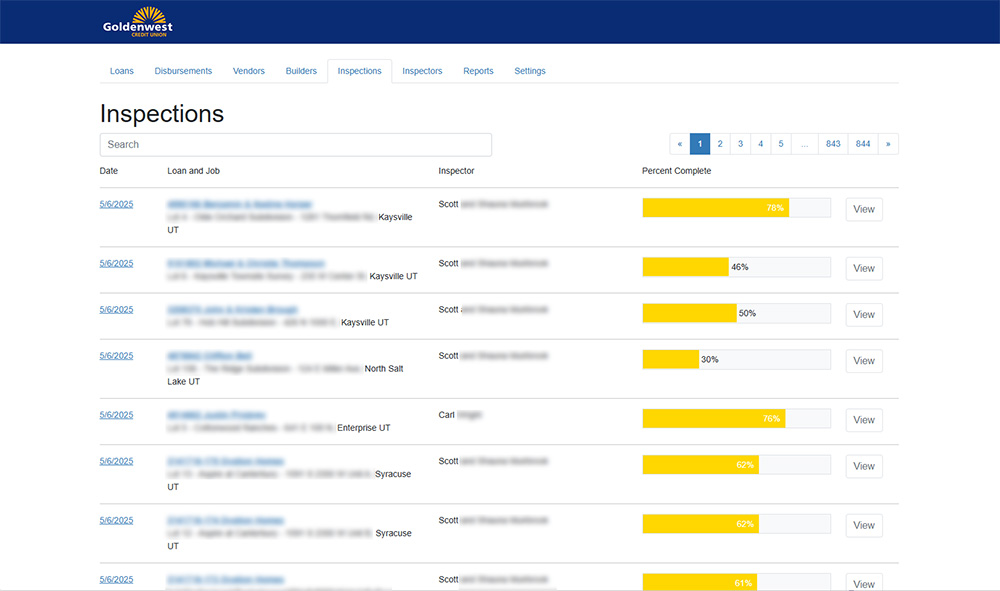This screenshot has height=591, width=1000.
Task: Jump to page 2 of inspections
Action: [x=720, y=144]
